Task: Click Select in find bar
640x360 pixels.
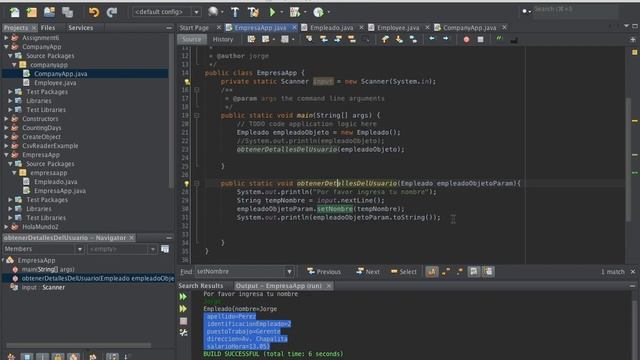Action: point(404,271)
